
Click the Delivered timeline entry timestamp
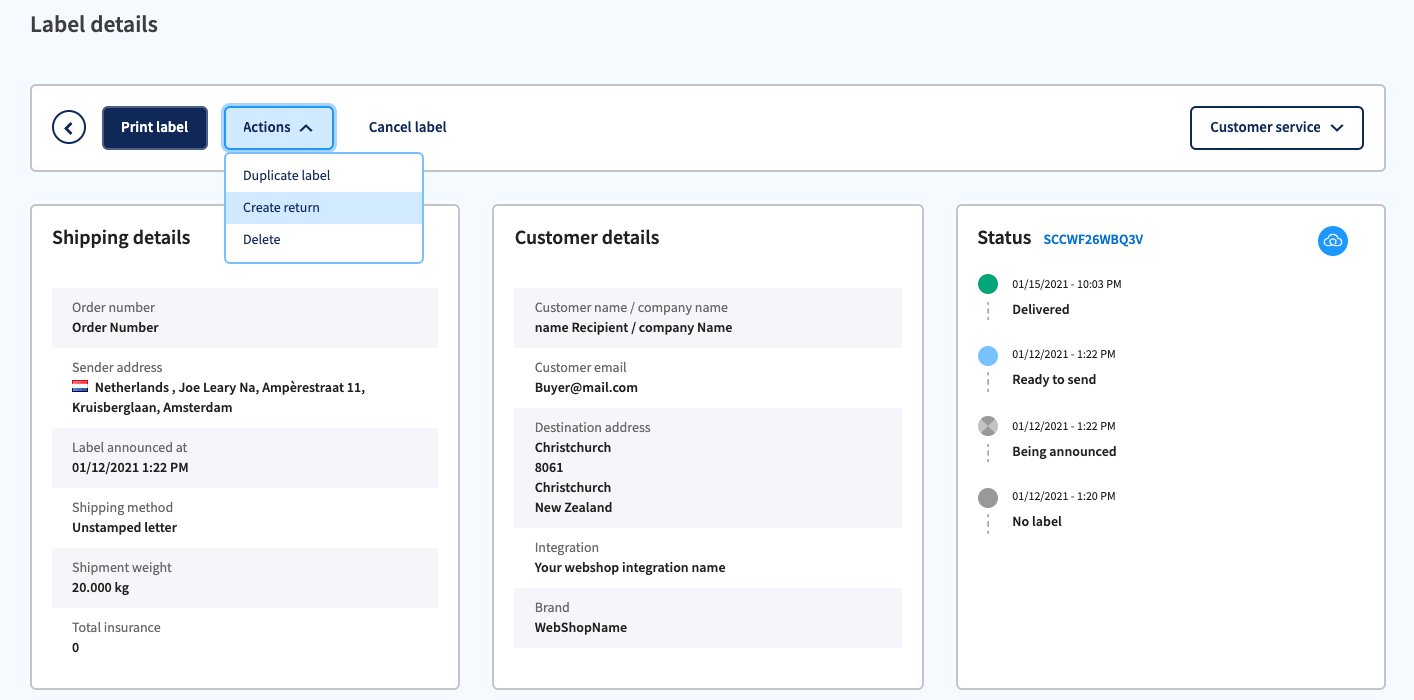pyautogui.click(x=1068, y=283)
